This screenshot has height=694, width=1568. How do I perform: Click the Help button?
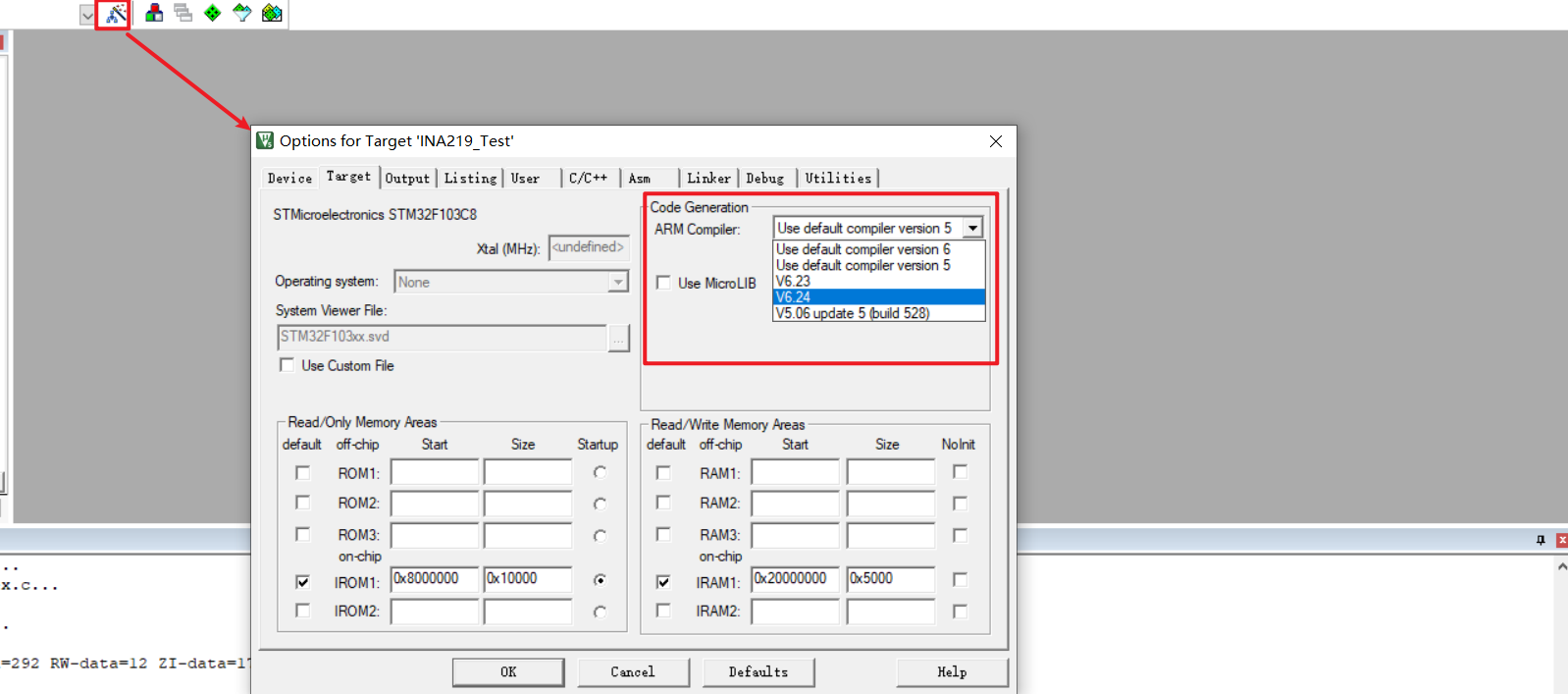[x=952, y=672]
